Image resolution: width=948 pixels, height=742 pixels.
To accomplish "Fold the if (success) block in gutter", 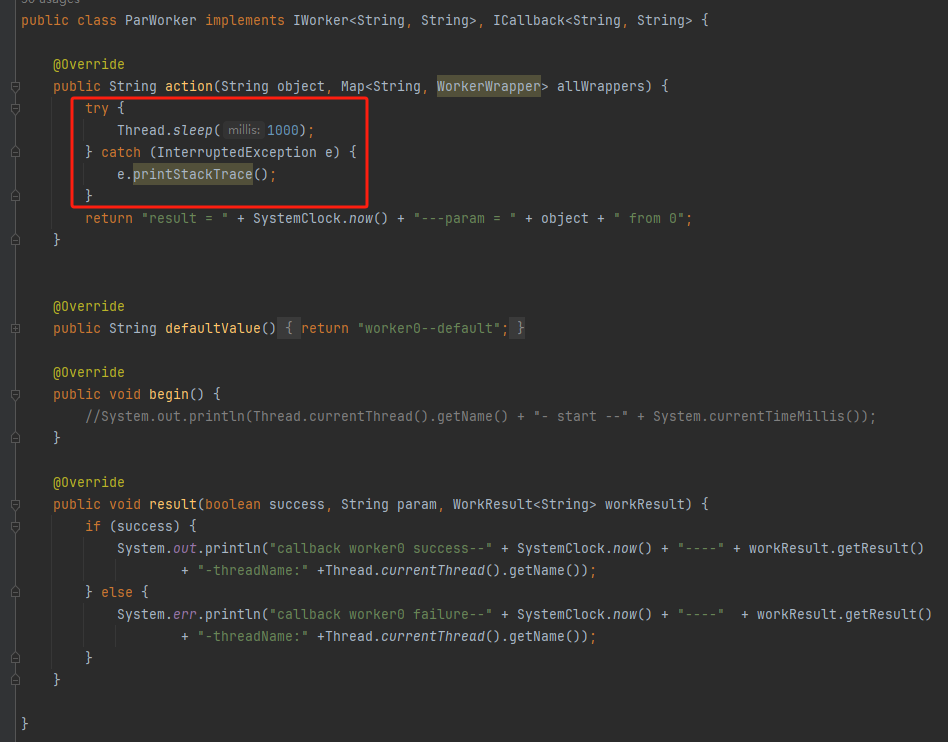I will tap(16, 527).
